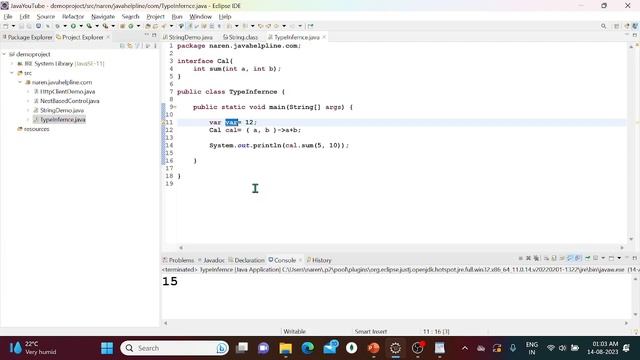This screenshot has height=360, width=640.
Task: Click Remove All Terminated Launches in console
Action: (536, 258)
